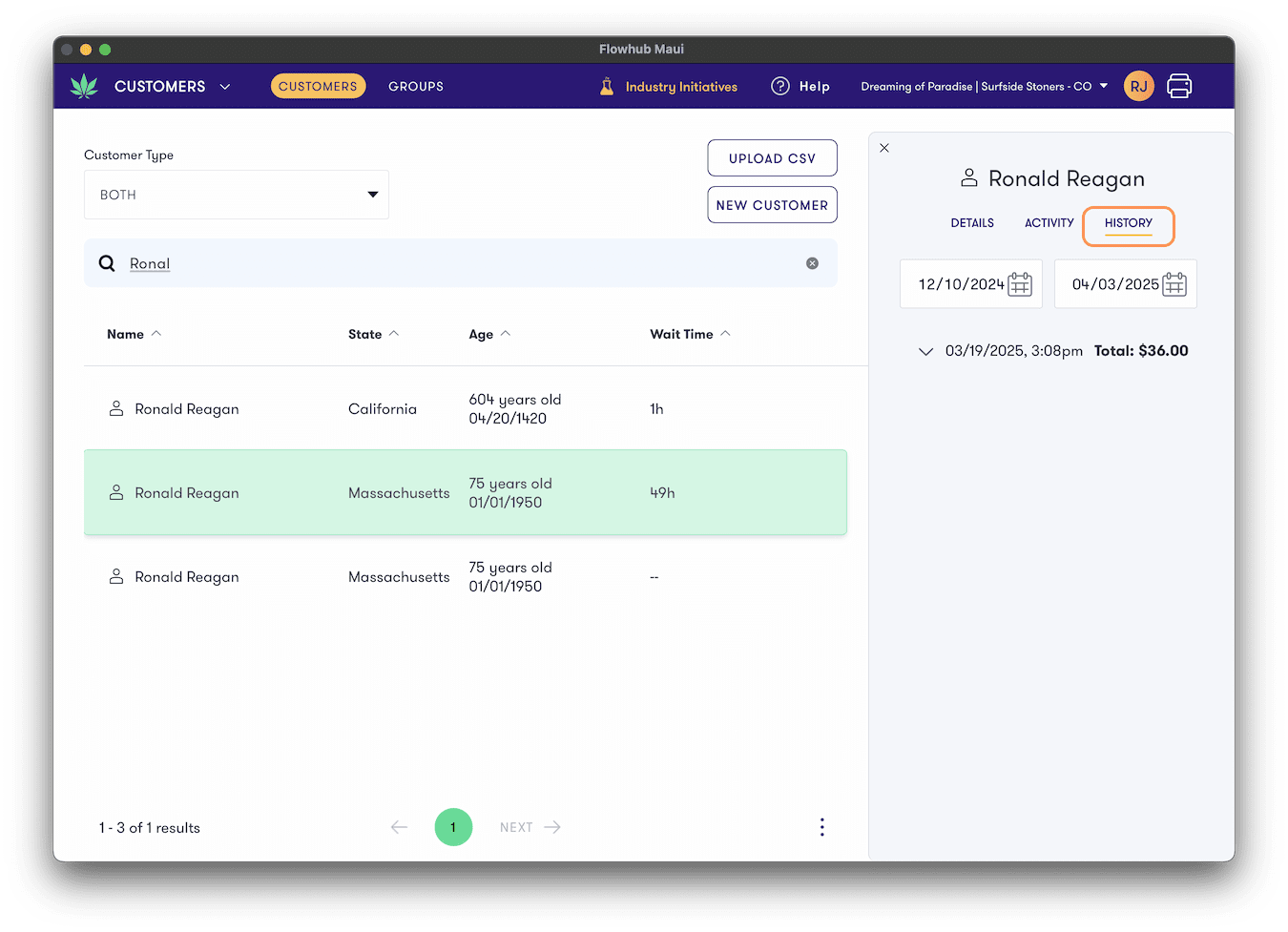
Task: Click the Industry Initiatives flask icon
Action: [607, 86]
